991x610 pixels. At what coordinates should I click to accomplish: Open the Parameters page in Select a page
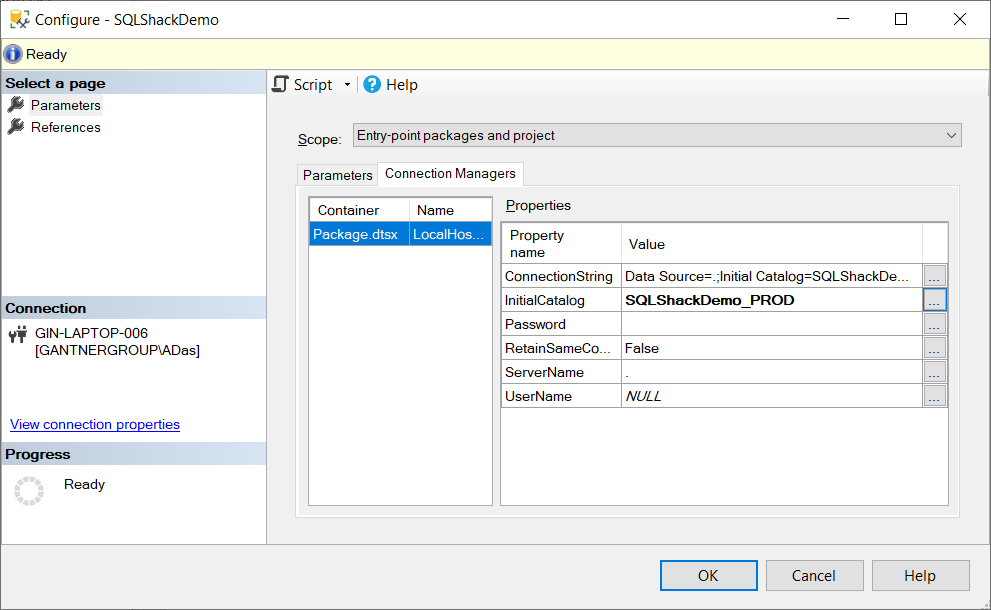66,105
